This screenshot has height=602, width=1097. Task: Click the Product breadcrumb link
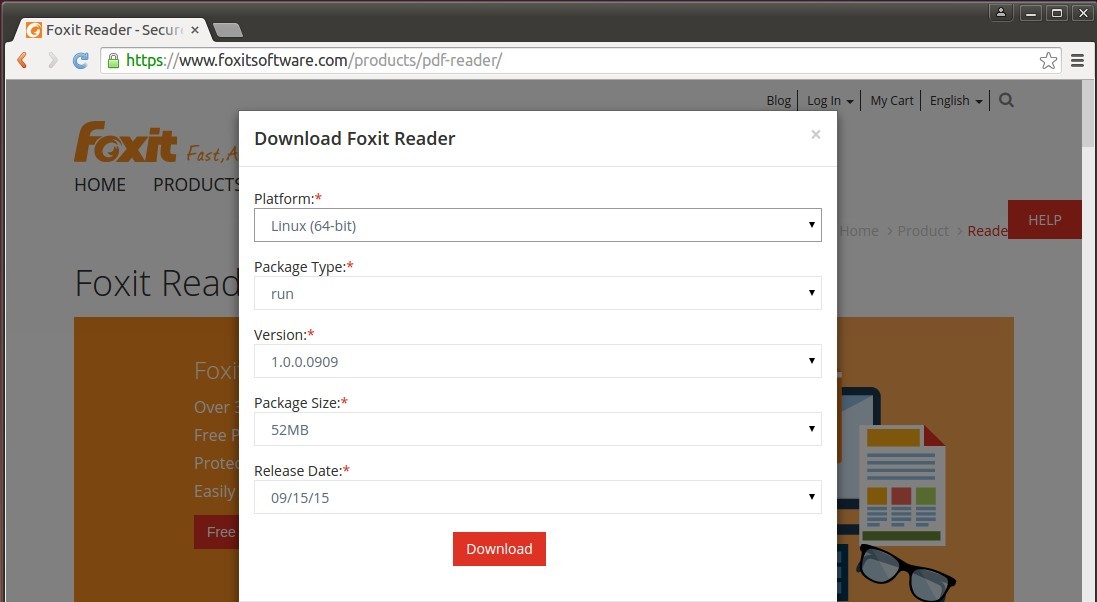coord(923,231)
